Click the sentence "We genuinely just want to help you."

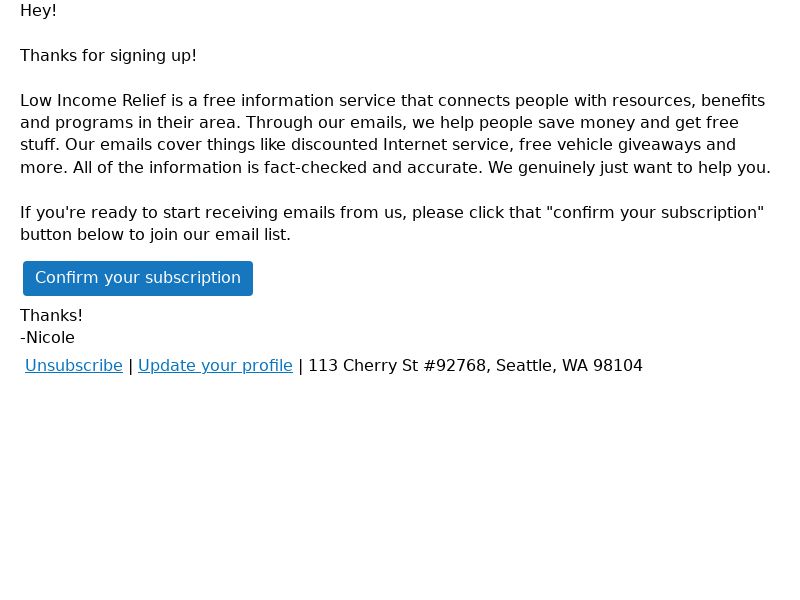click(x=629, y=167)
